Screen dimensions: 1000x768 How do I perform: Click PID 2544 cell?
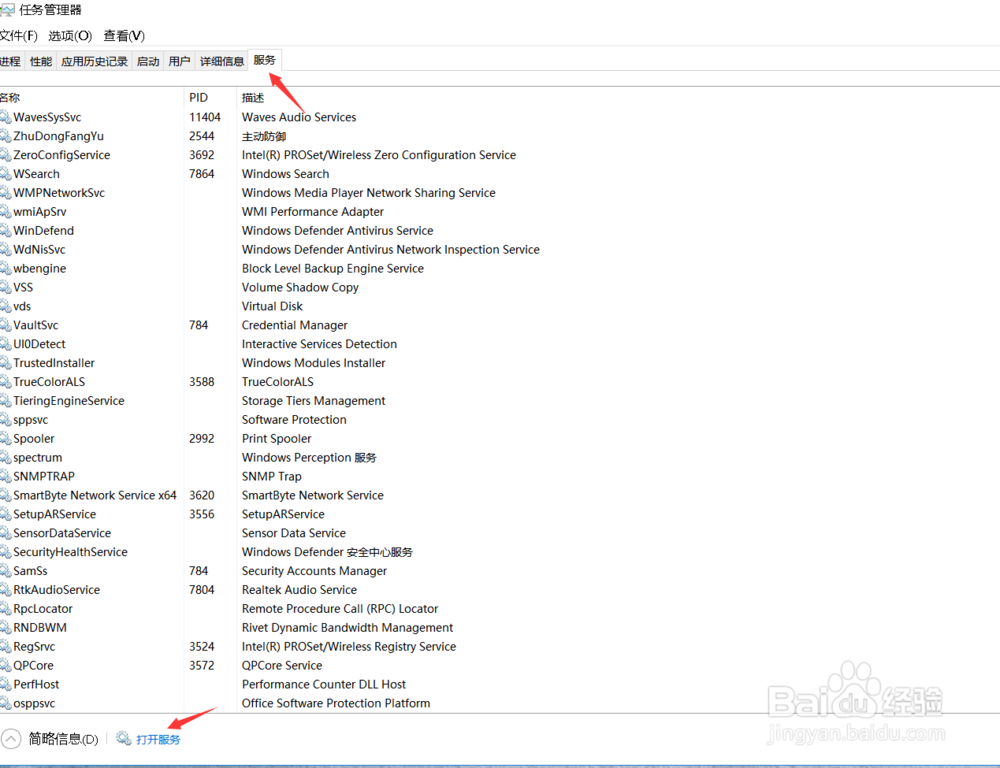click(202, 136)
